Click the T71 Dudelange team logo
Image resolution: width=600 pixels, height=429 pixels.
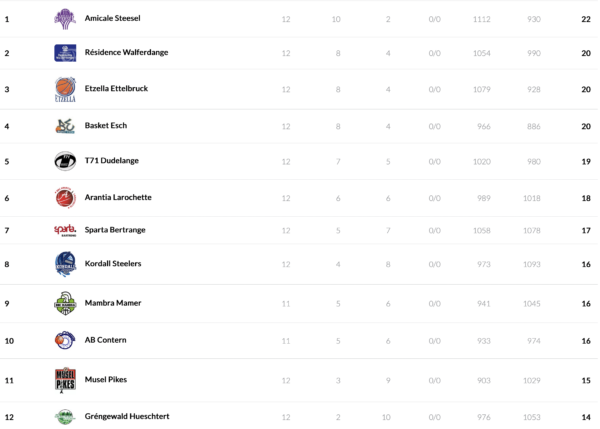65,161
